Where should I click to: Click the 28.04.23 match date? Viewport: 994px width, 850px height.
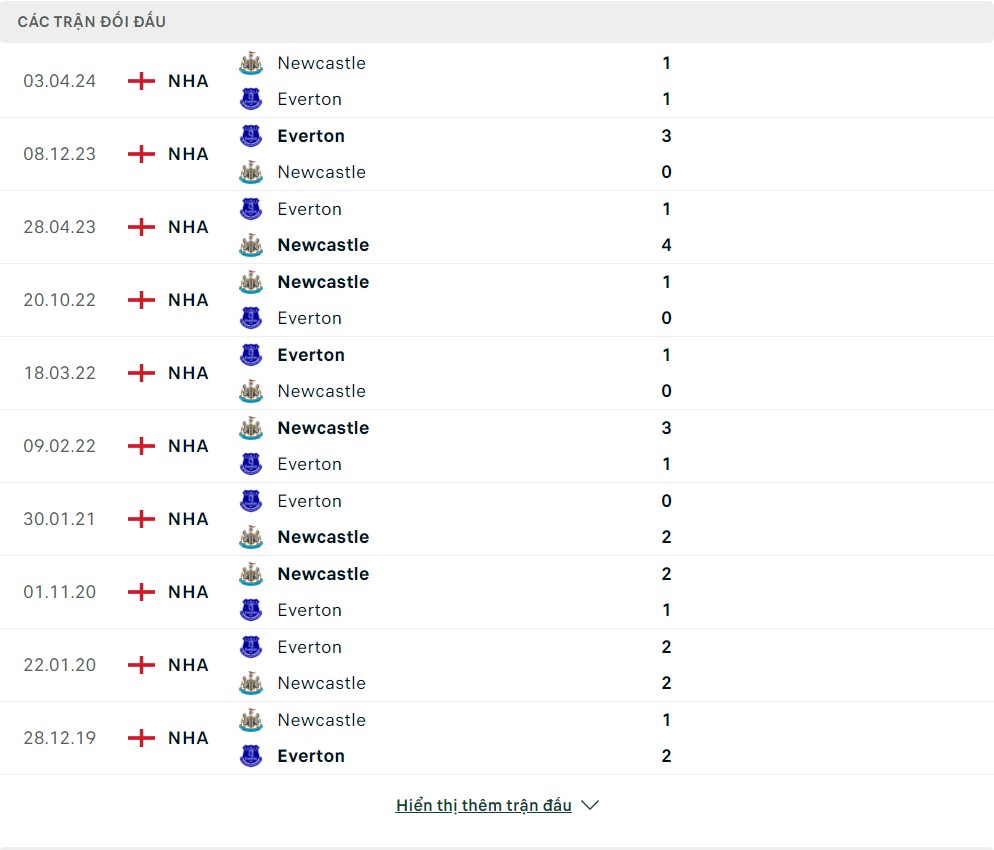pyautogui.click(x=60, y=227)
